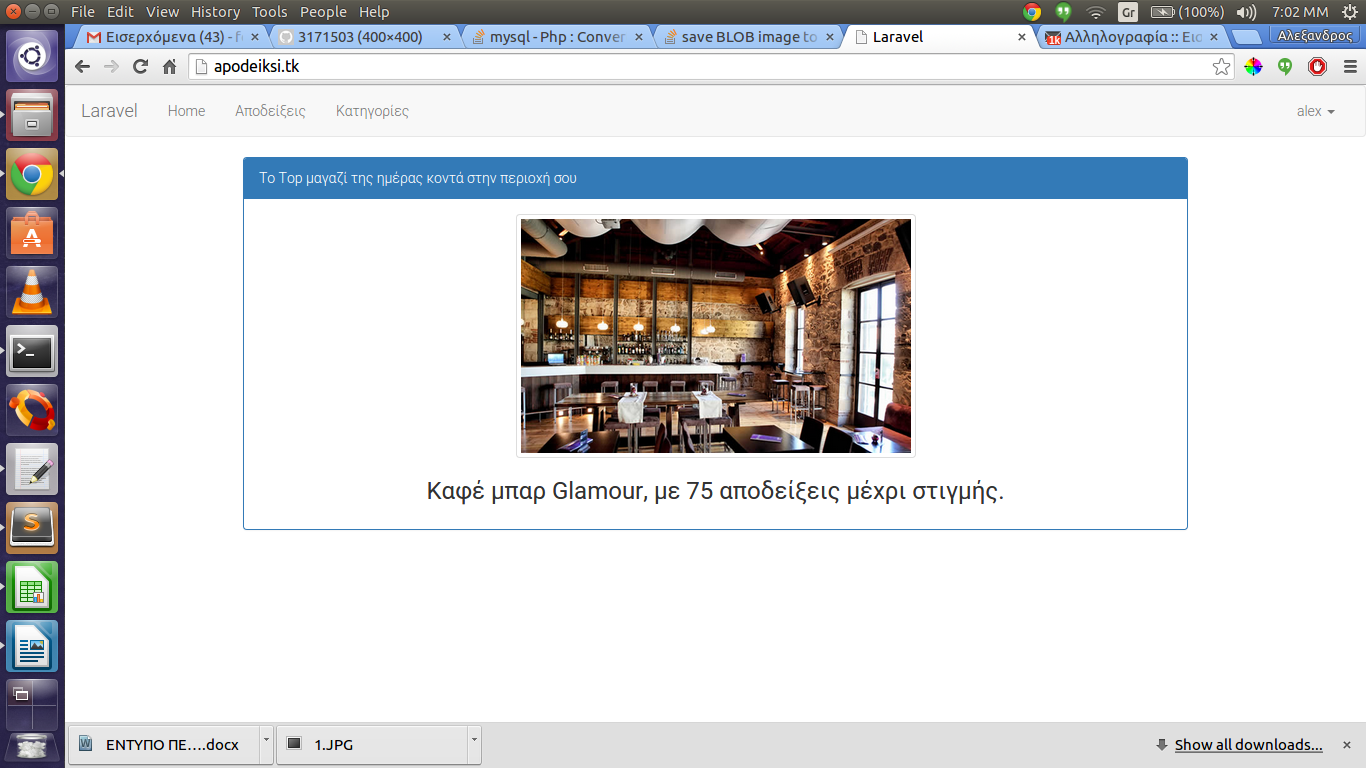The width and height of the screenshot is (1366, 768).
Task: Click the Καφέ μπαρ Glamour caption text
Action: click(x=715, y=492)
